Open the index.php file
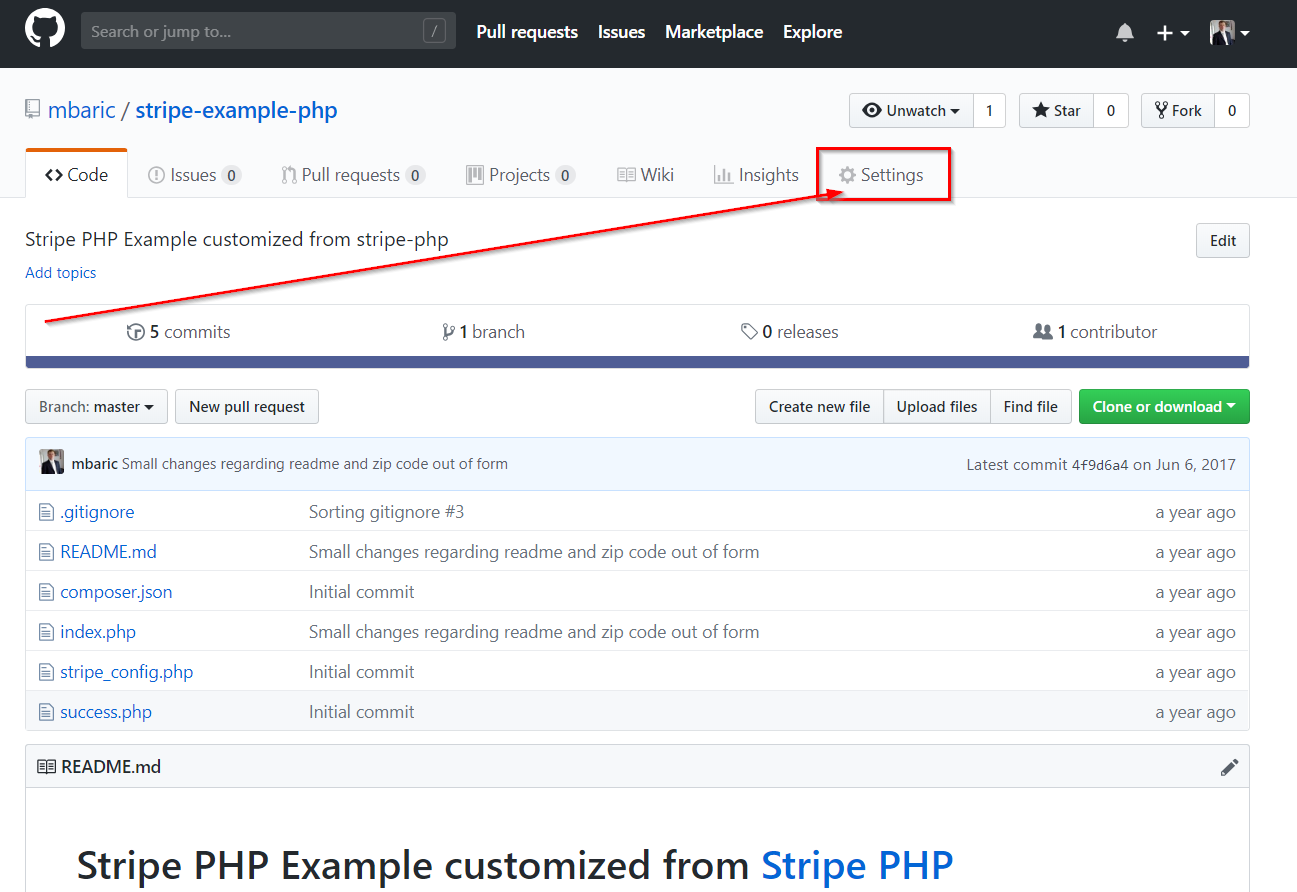The width and height of the screenshot is (1297, 892). point(98,632)
